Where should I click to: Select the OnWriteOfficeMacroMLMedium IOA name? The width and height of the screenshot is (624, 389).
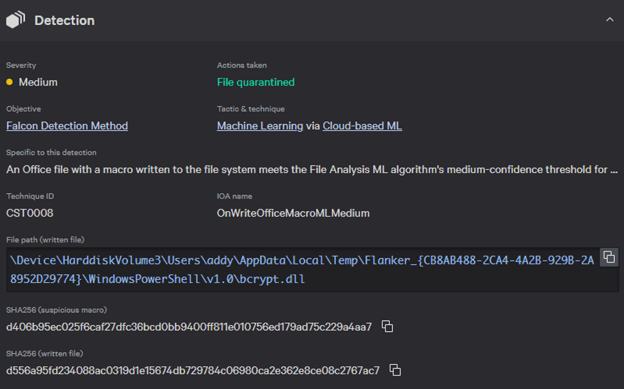click(293, 213)
